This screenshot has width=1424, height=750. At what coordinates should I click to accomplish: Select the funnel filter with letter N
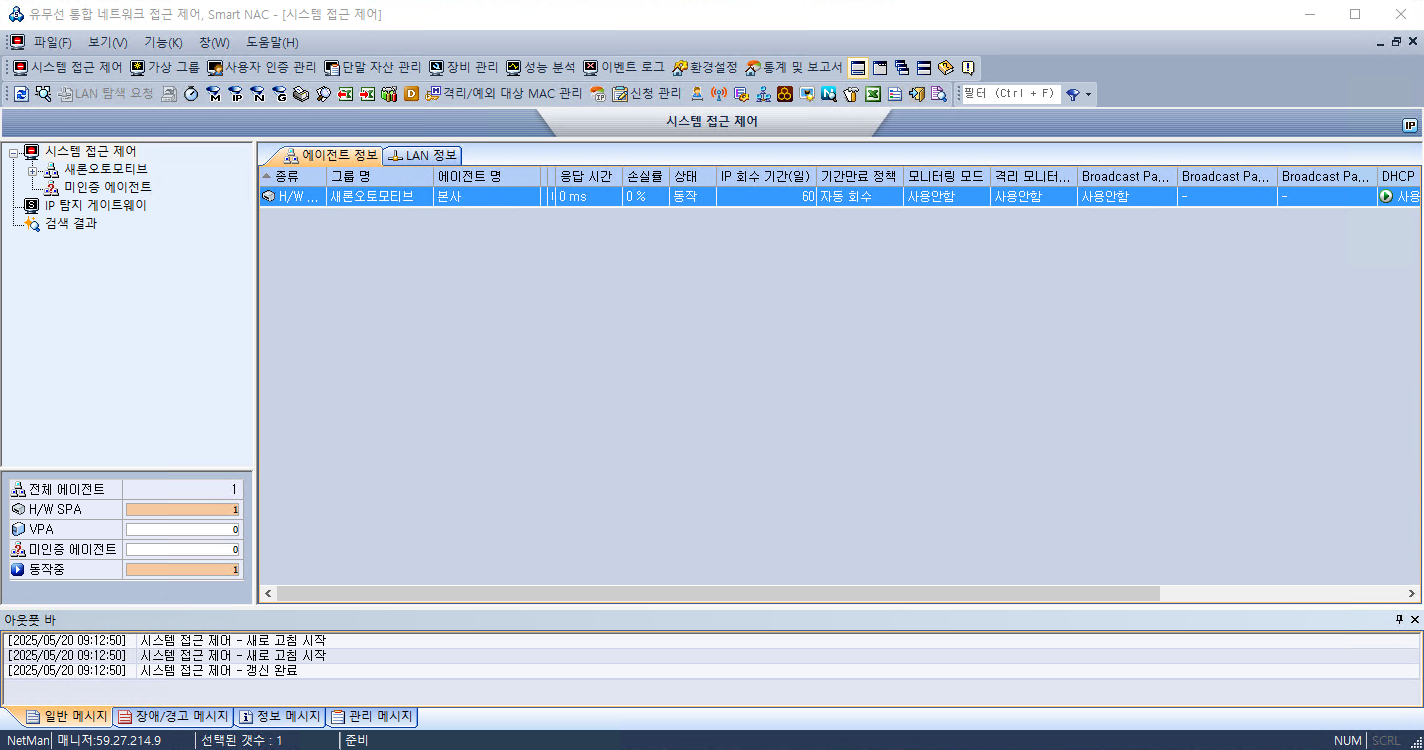pyautogui.click(x=258, y=94)
